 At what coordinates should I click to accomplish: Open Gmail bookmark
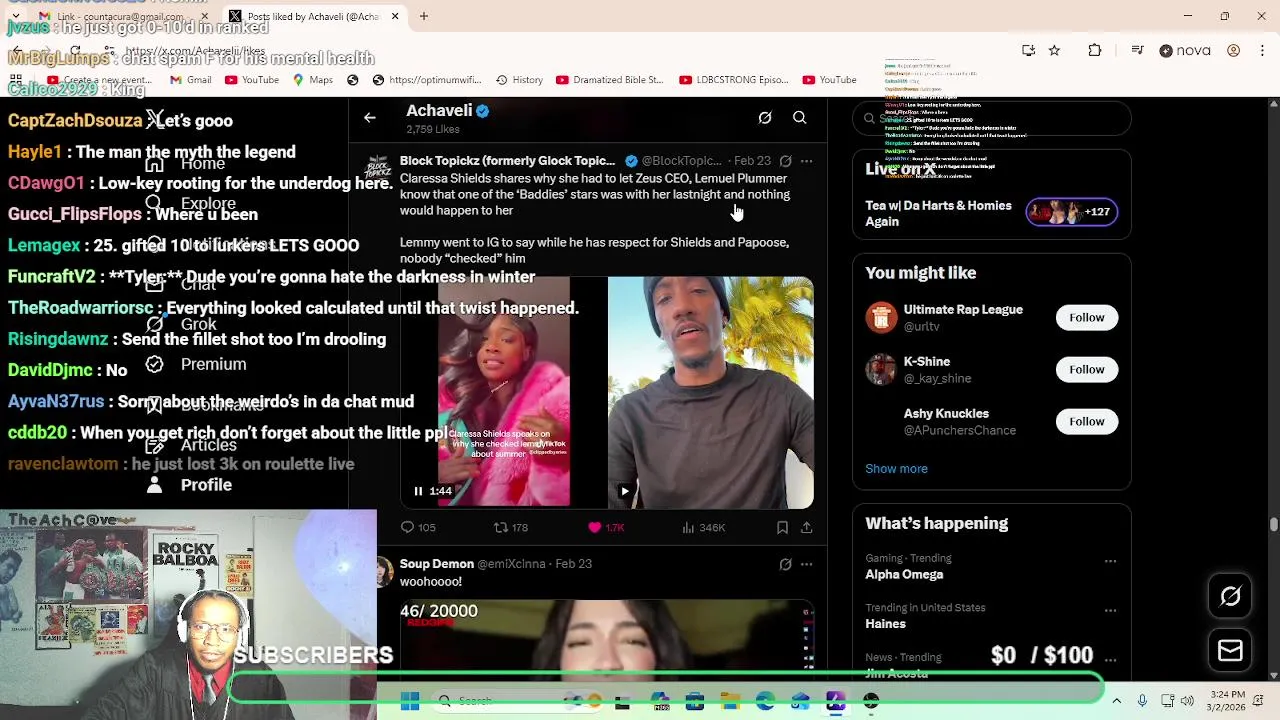coord(191,80)
